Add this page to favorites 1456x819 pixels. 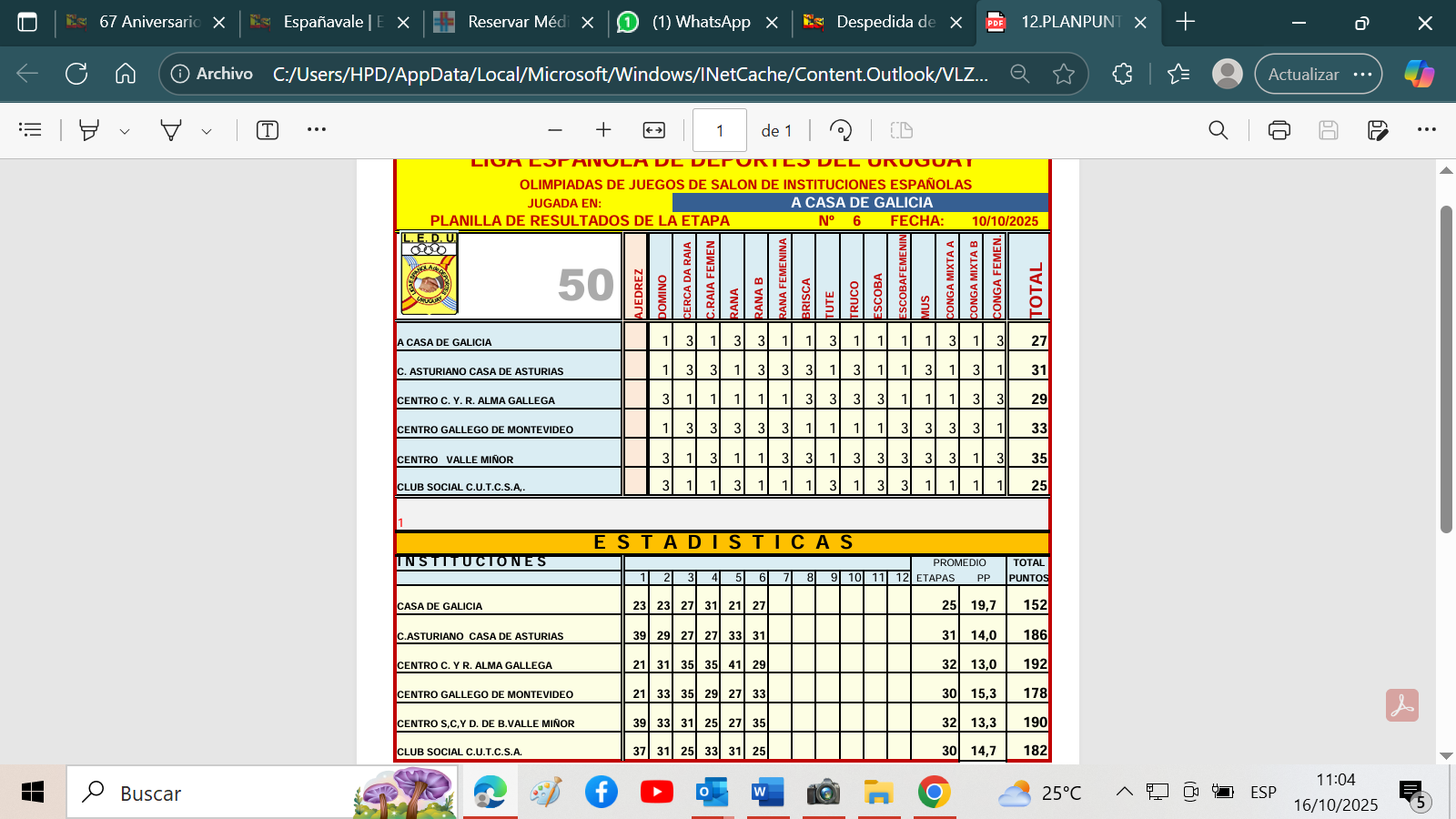[x=1063, y=75]
